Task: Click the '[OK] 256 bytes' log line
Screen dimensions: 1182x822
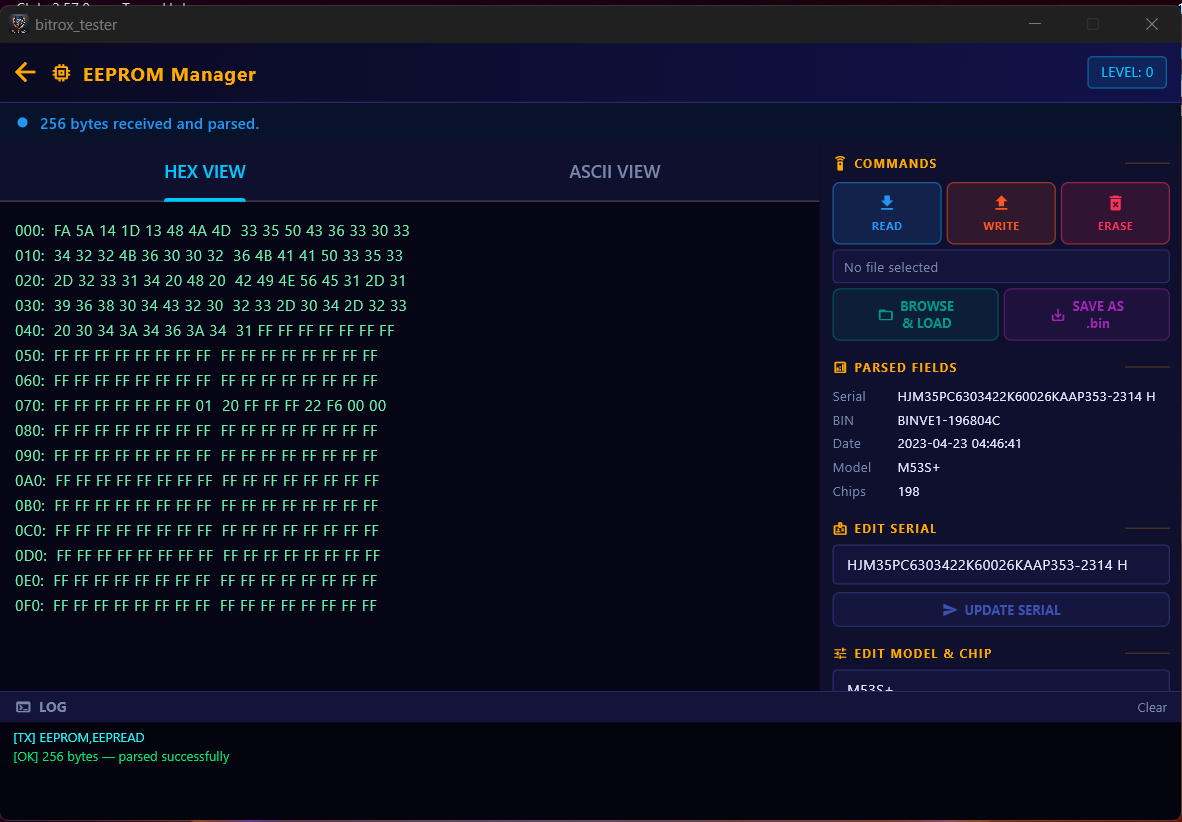Action: [121, 756]
